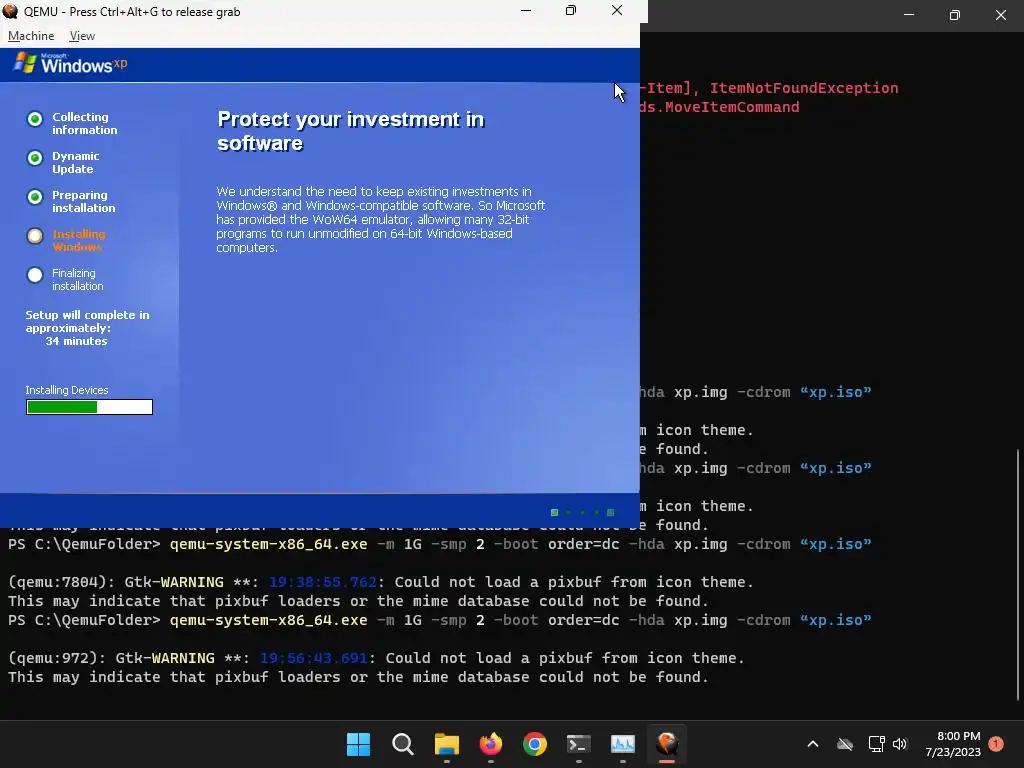The height and width of the screenshot is (768, 1024).
Task: Switch to Terminal in the taskbar
Action: [579, 744]
